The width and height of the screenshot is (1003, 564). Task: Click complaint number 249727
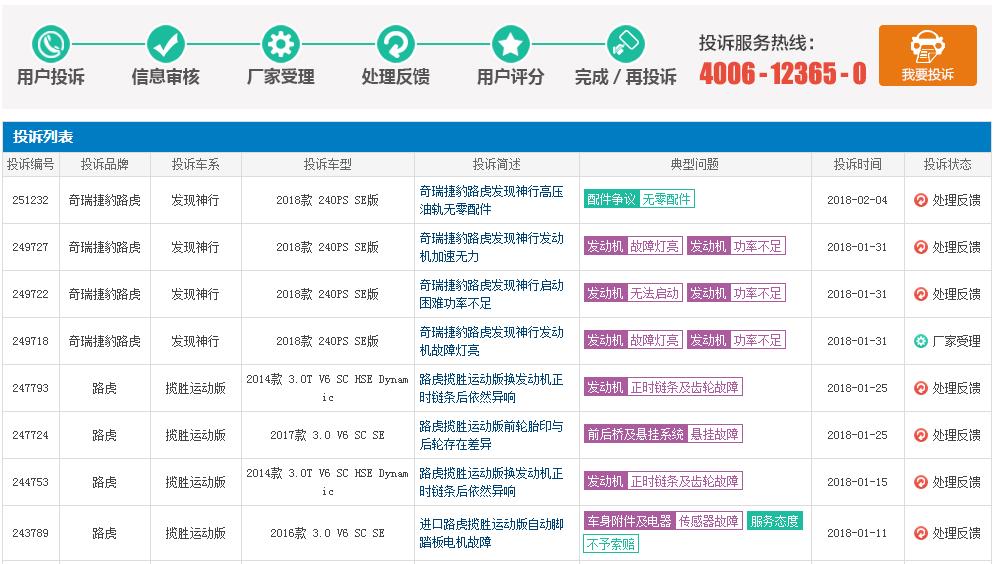30,247
